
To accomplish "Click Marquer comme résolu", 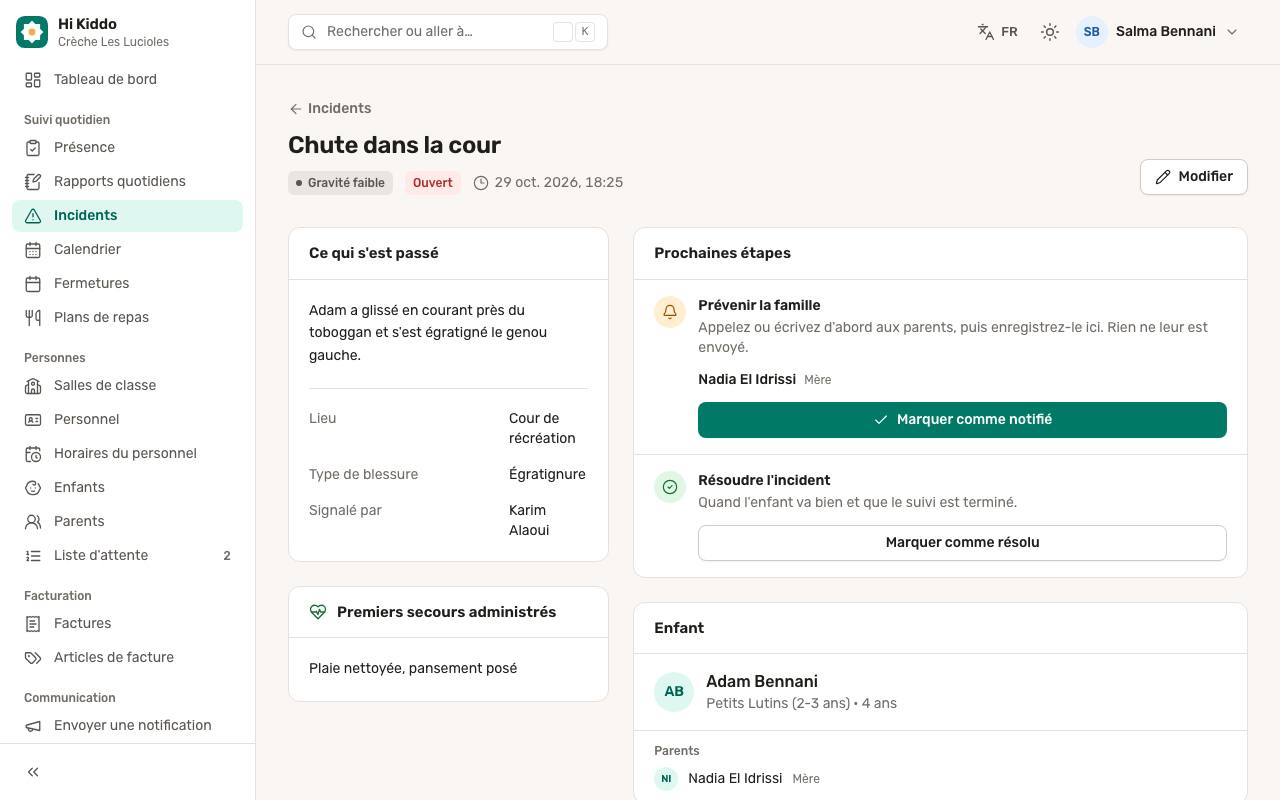I will click(x=962, y=543).
